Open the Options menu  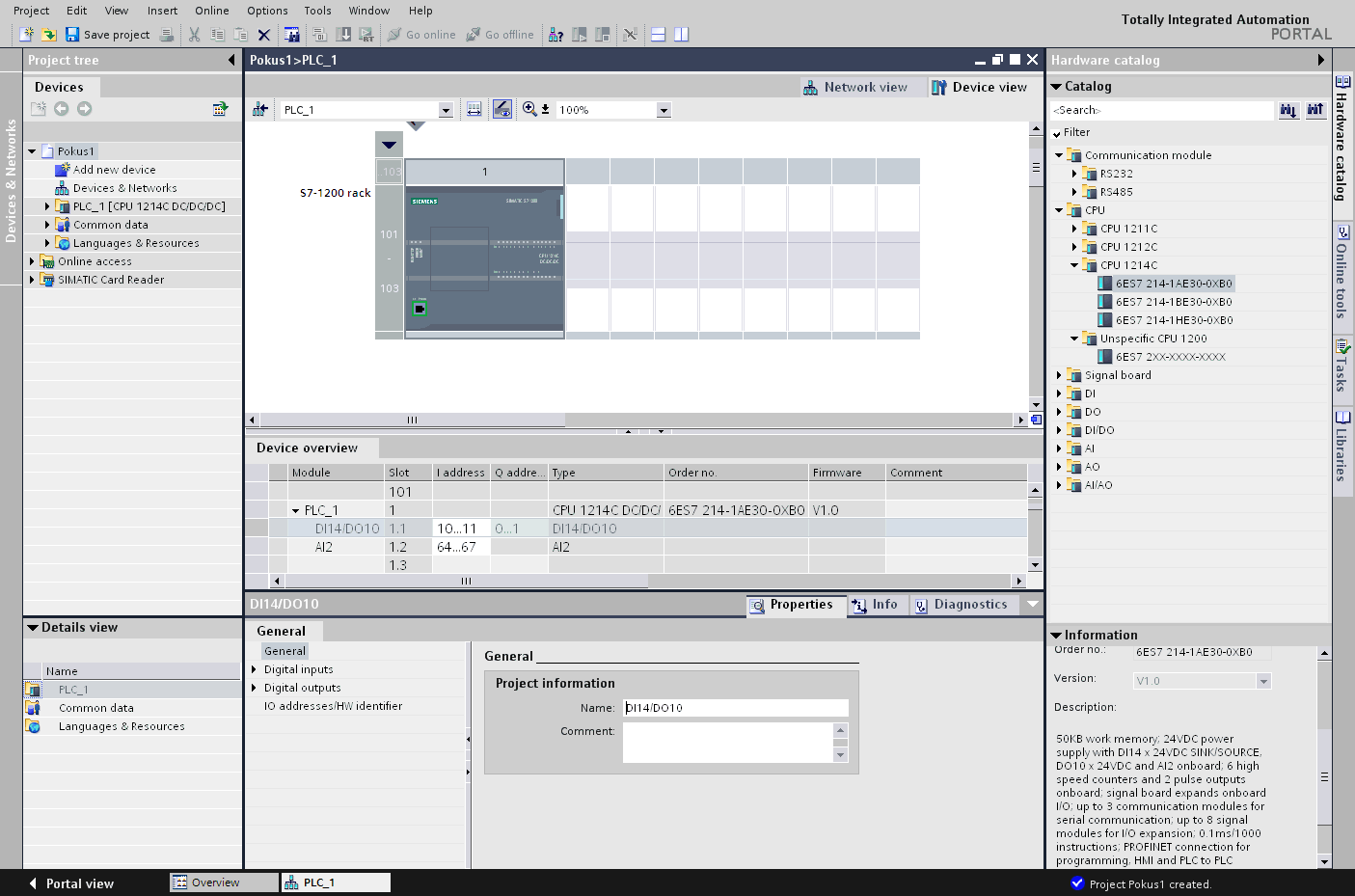click(x=267, y=11)
